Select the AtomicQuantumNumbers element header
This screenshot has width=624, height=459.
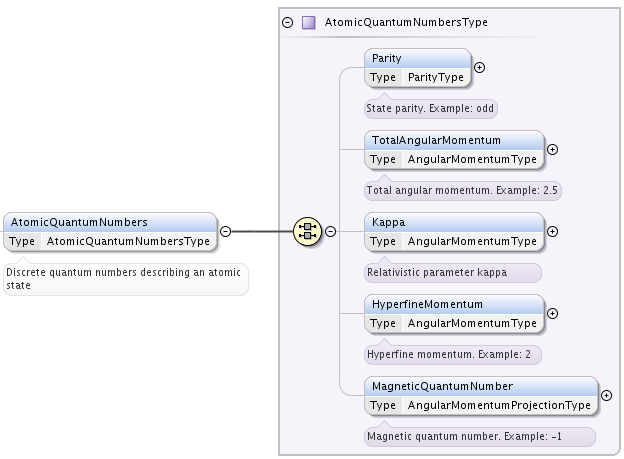click(x=110, y=222)
